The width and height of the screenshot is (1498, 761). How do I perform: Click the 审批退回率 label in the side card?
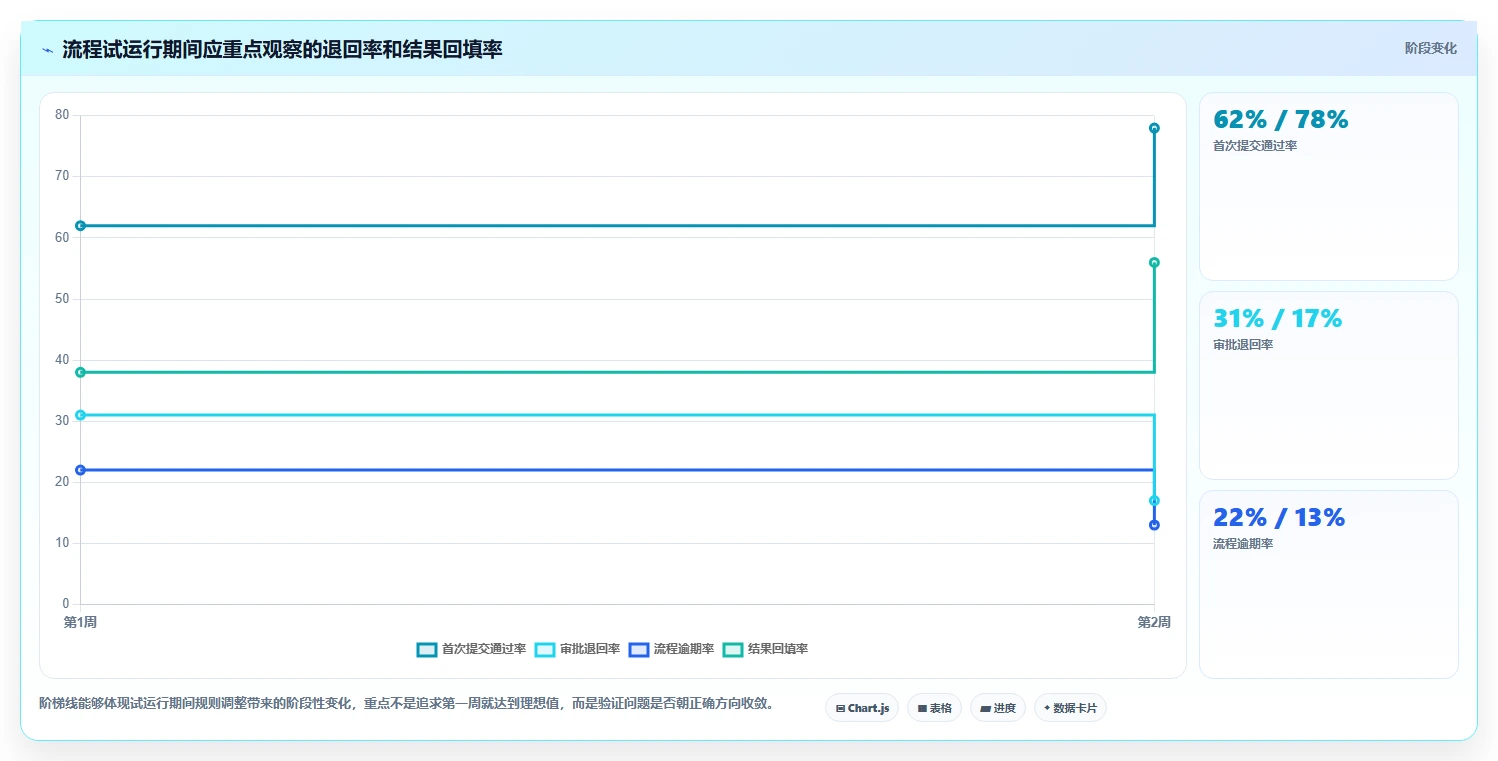tap(1243, 345)
